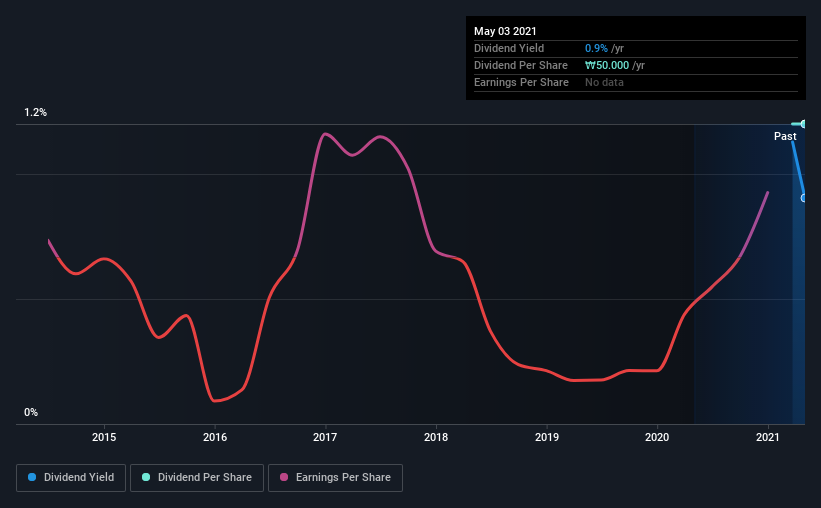Click the 2021 x-axis label
821x508 pixels.
pos(768,437)
